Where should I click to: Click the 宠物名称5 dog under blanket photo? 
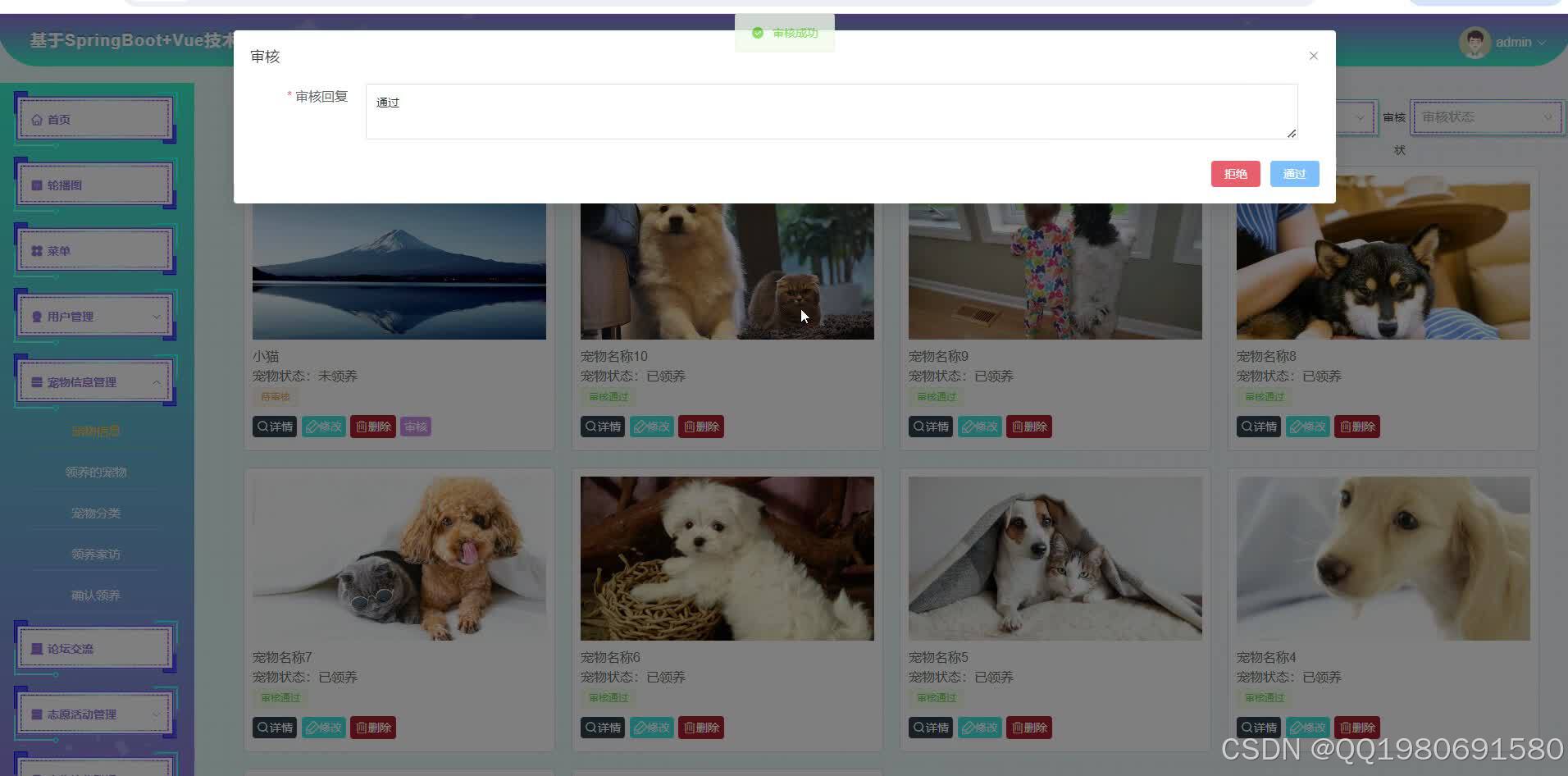[1055, 559]
